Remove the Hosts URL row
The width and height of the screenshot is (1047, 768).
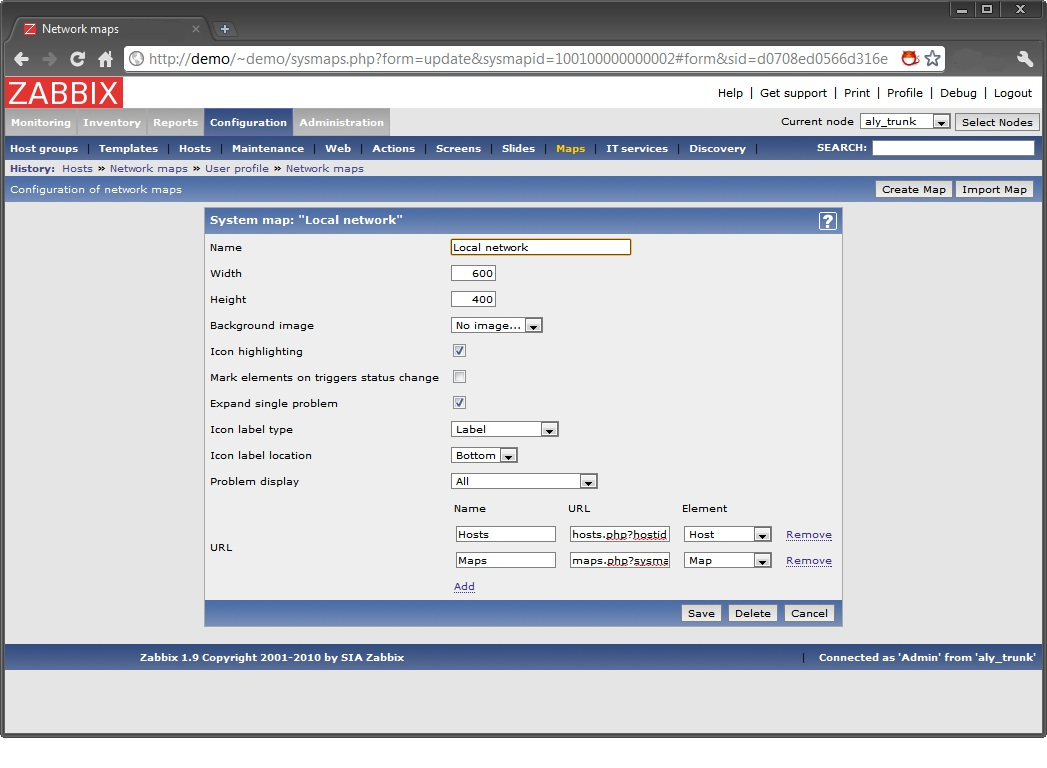pos(809,534)
